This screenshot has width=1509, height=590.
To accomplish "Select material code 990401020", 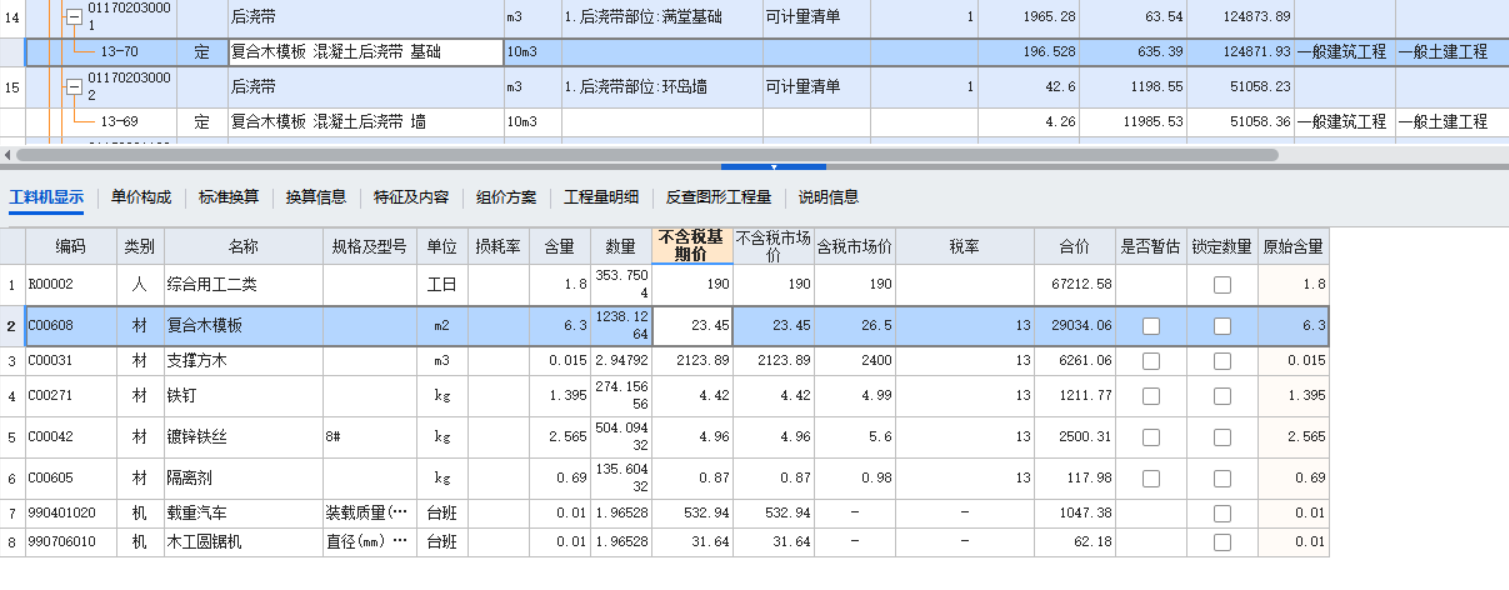I will 71,513.
